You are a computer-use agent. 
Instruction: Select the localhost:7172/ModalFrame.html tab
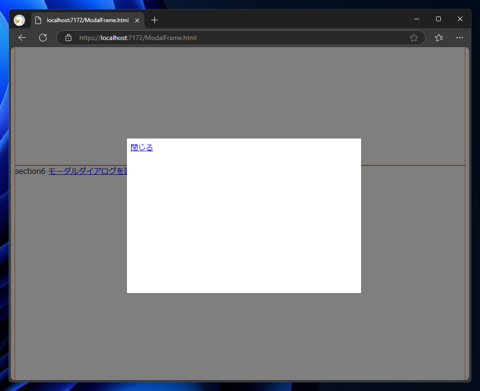click(x=88, y=20)
